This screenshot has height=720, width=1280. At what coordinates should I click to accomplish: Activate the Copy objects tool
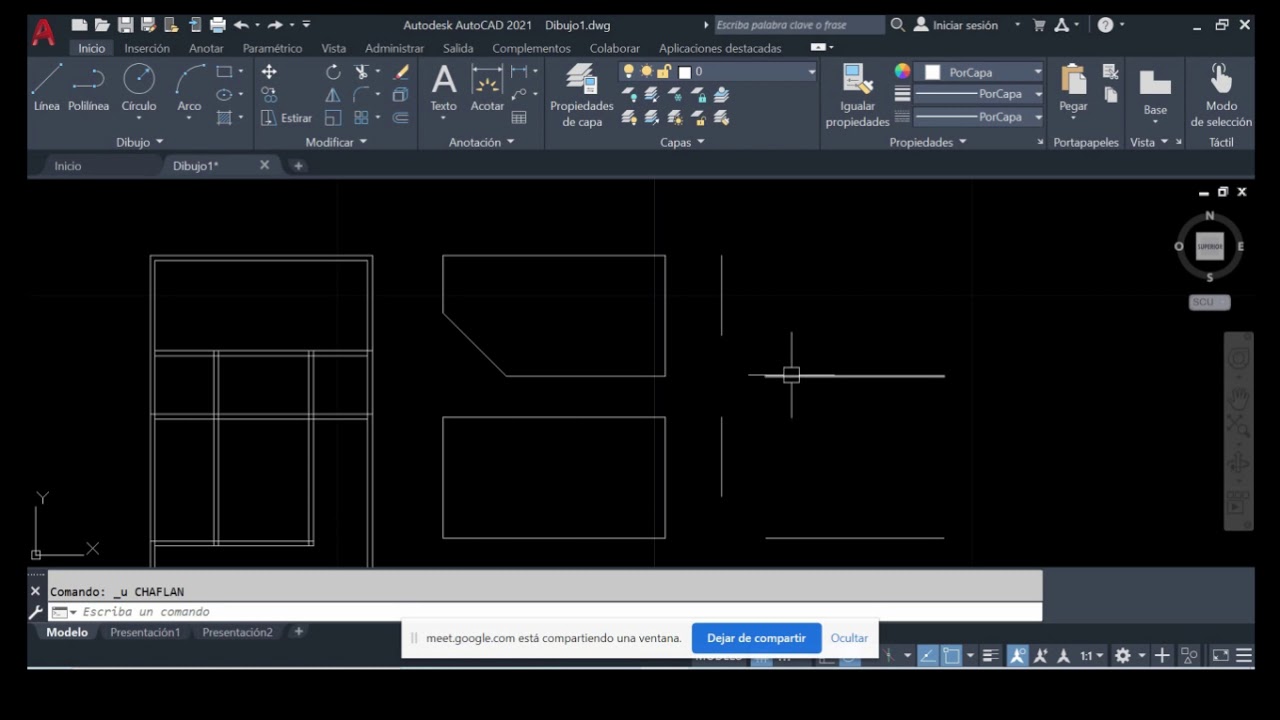pyautogui.click(x=269, y=95)
